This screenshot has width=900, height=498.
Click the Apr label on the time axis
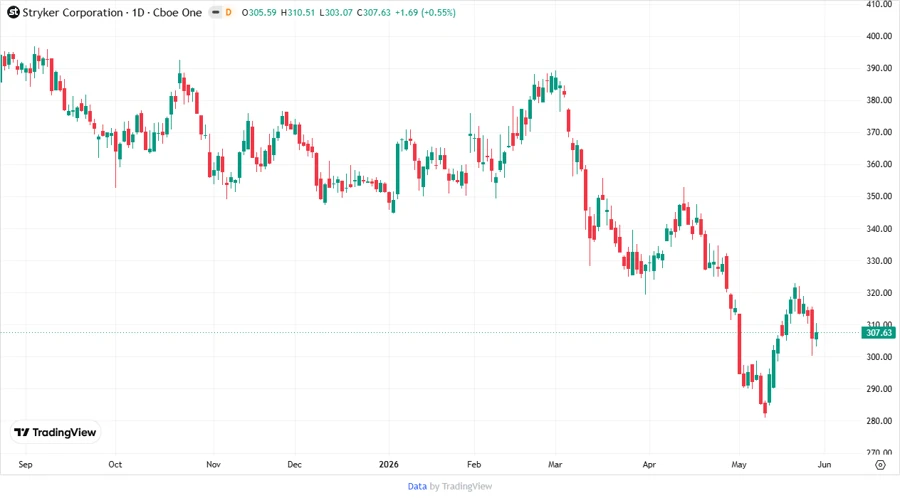[x=649, y=464]
